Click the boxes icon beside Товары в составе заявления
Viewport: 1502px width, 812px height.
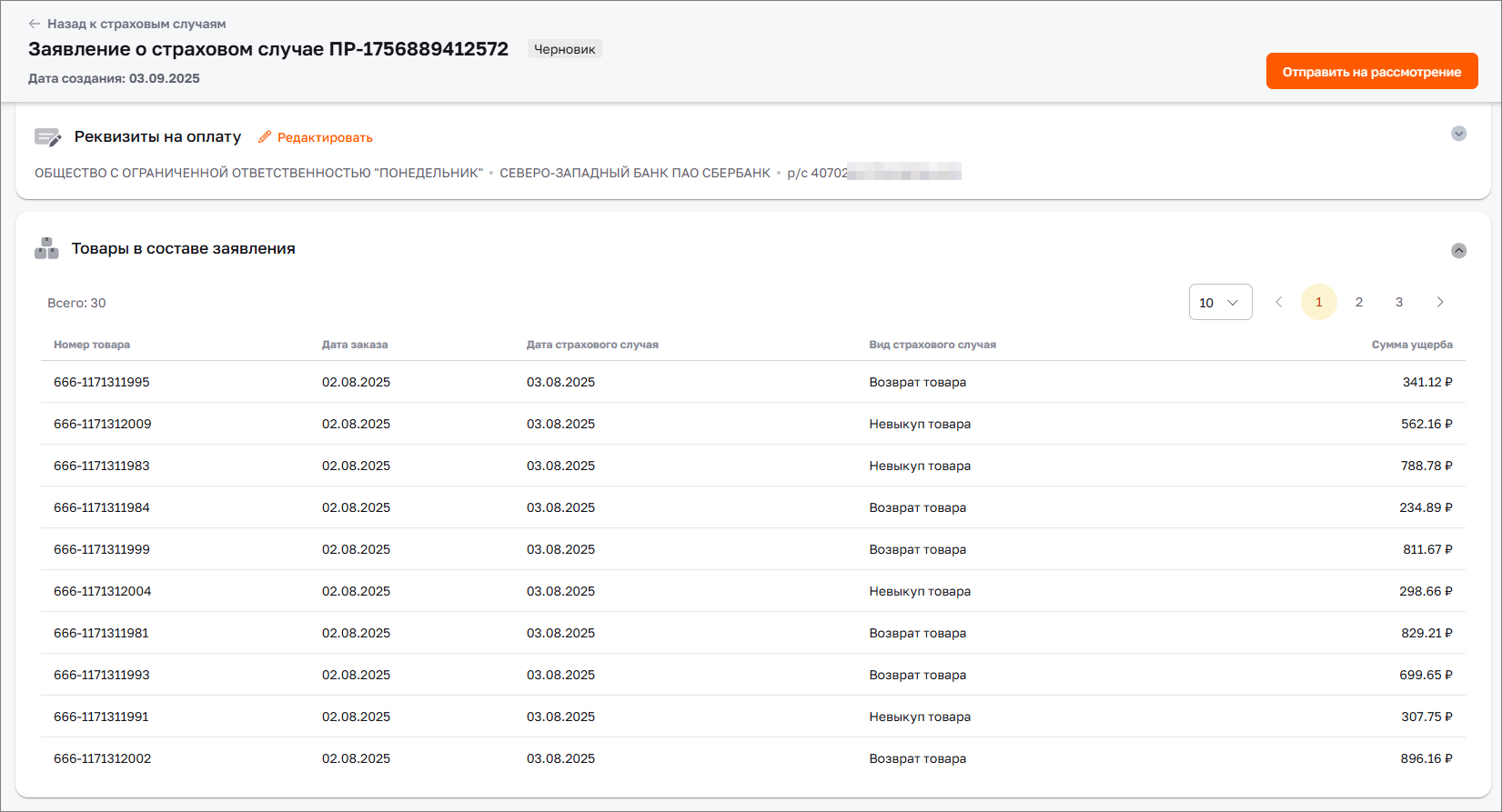click(x=46, y=248)
